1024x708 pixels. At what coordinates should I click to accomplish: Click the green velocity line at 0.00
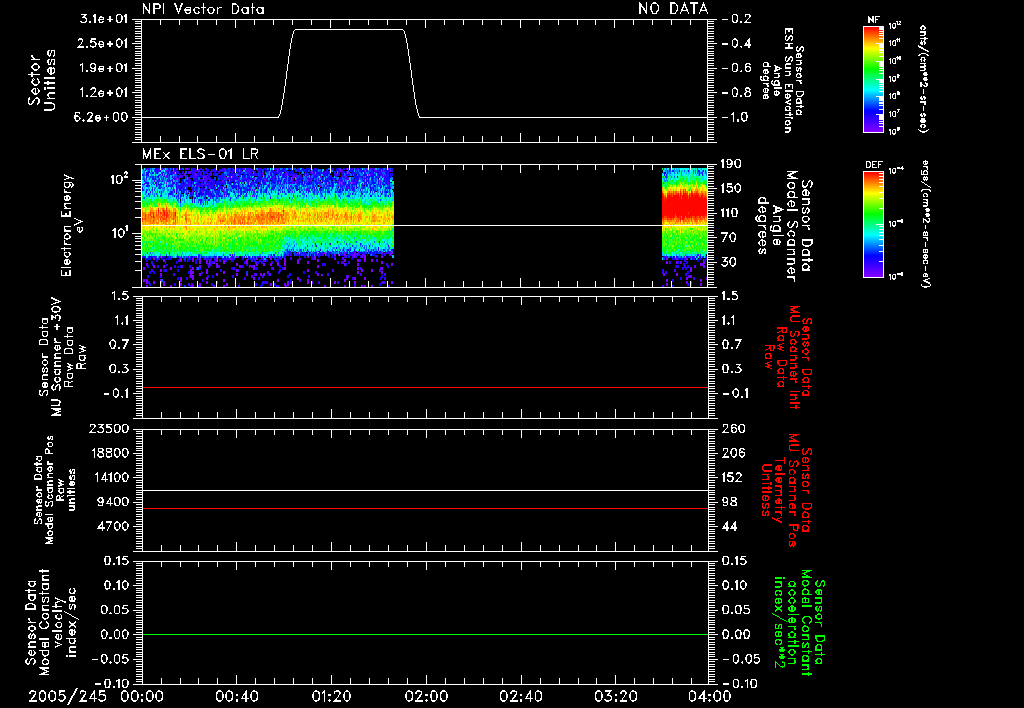pos(424,634)
